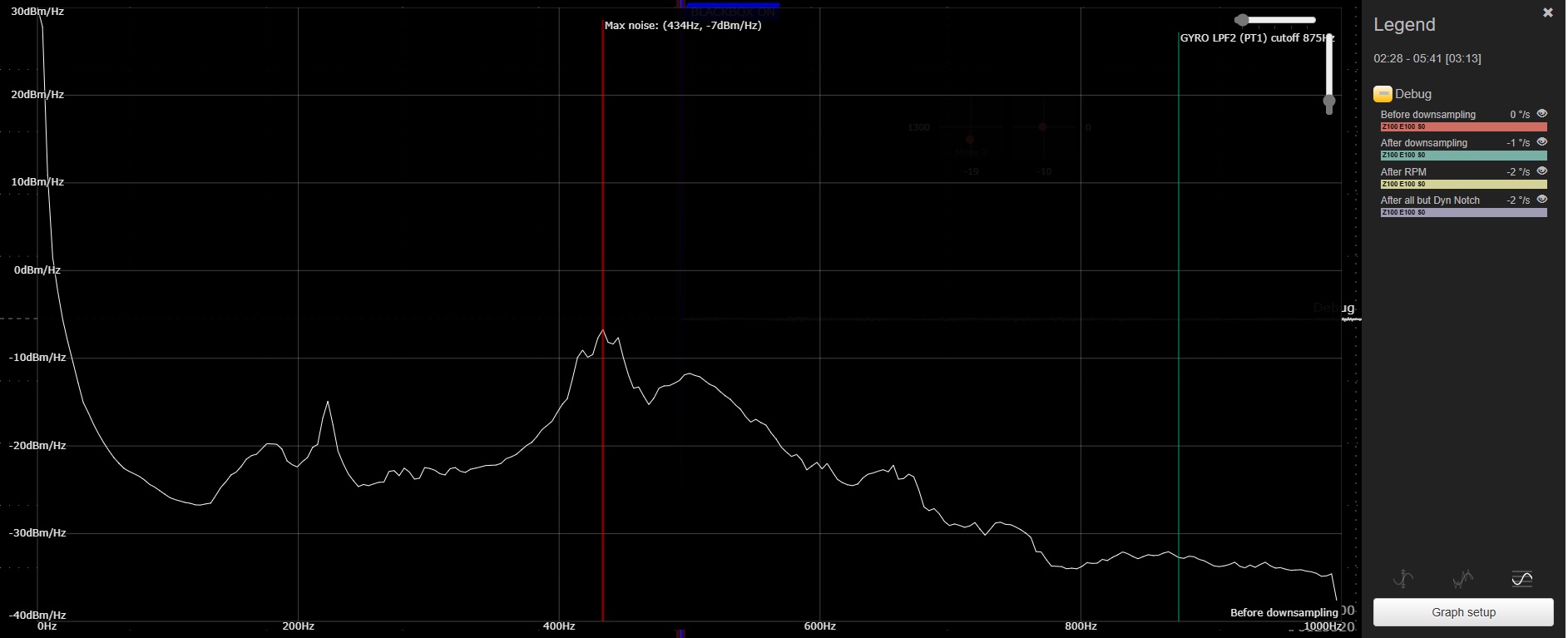Click the horizontal zoom slider handle on the spectrum
The image size is (1568, 638).
click(x=1242, y=20)
